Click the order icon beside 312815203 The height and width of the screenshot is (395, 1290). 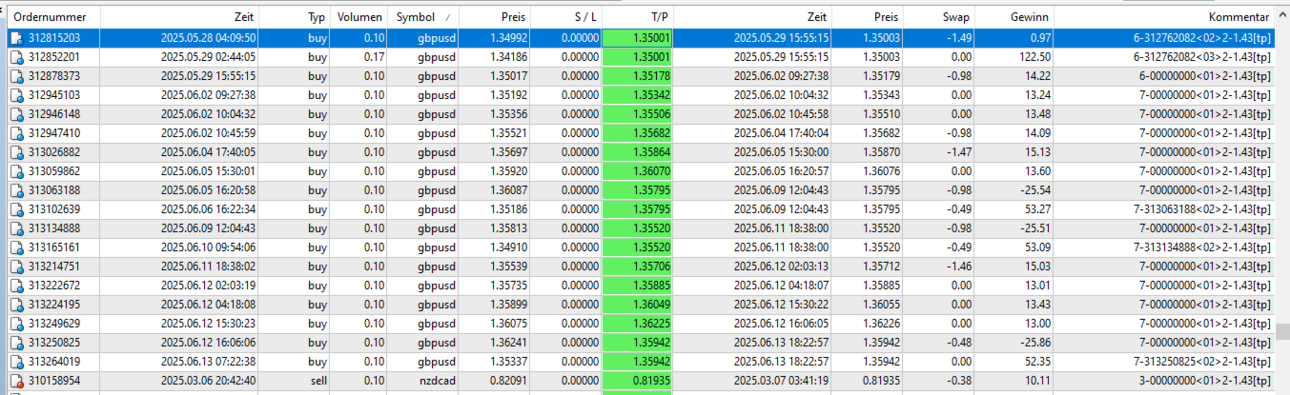[x=16, y=38]
